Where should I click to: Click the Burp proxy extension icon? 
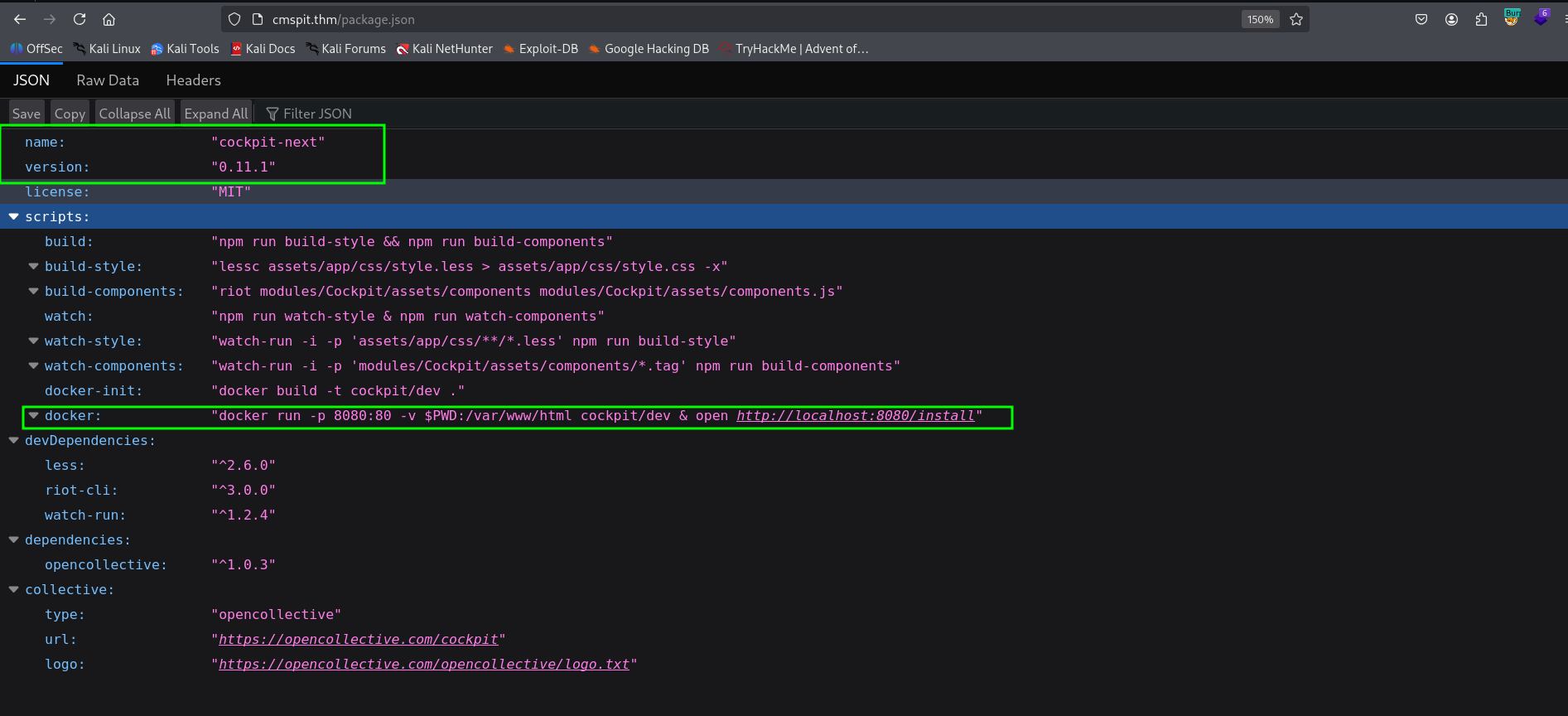[x=1512, y=17]
